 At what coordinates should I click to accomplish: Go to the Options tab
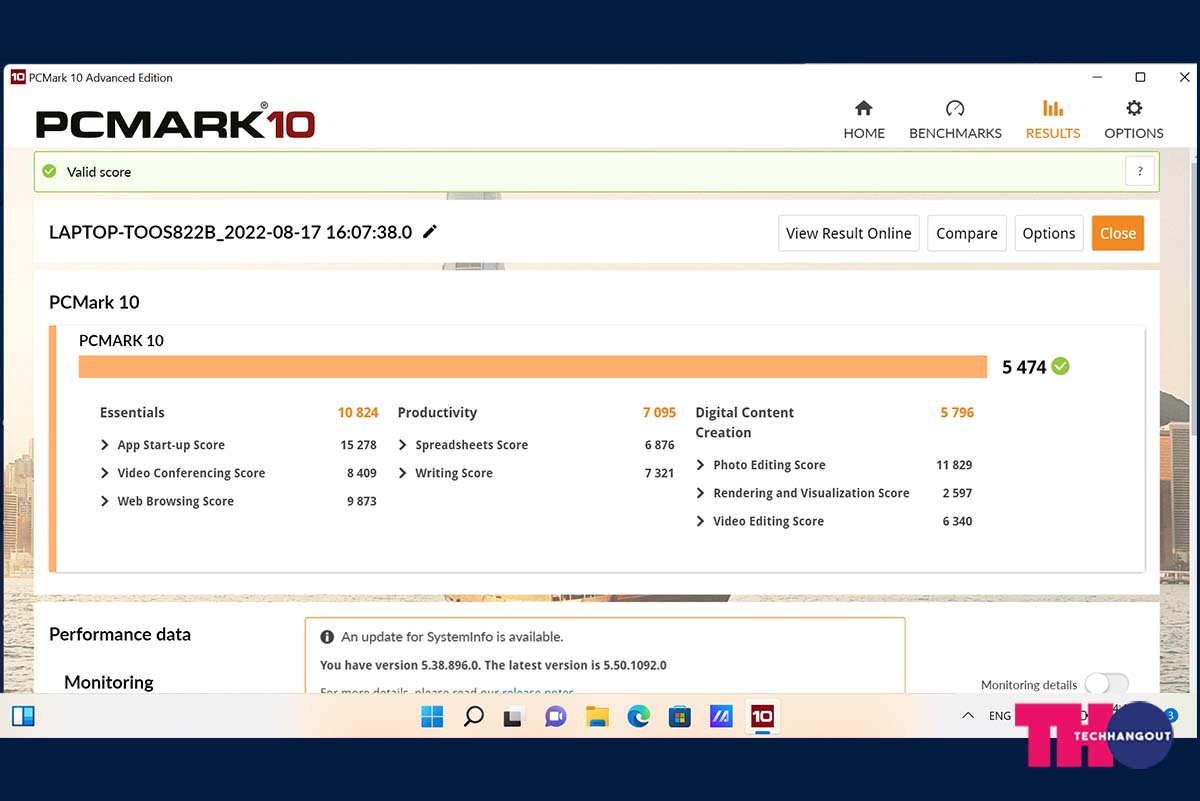(x=1134, y=120)
